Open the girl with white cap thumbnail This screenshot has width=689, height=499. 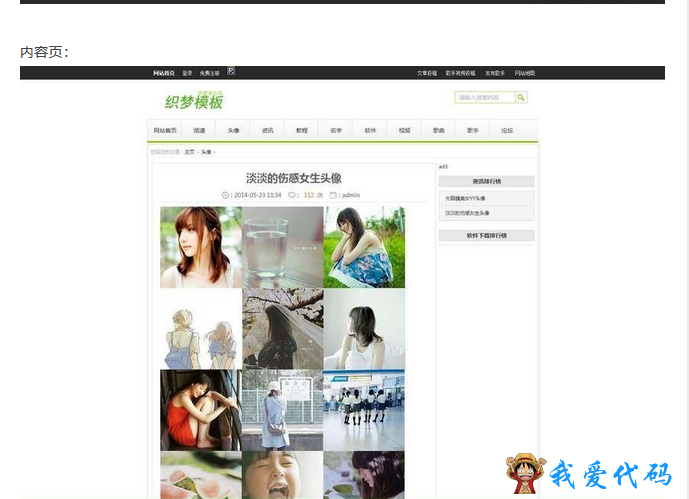[x=283, y=410]
